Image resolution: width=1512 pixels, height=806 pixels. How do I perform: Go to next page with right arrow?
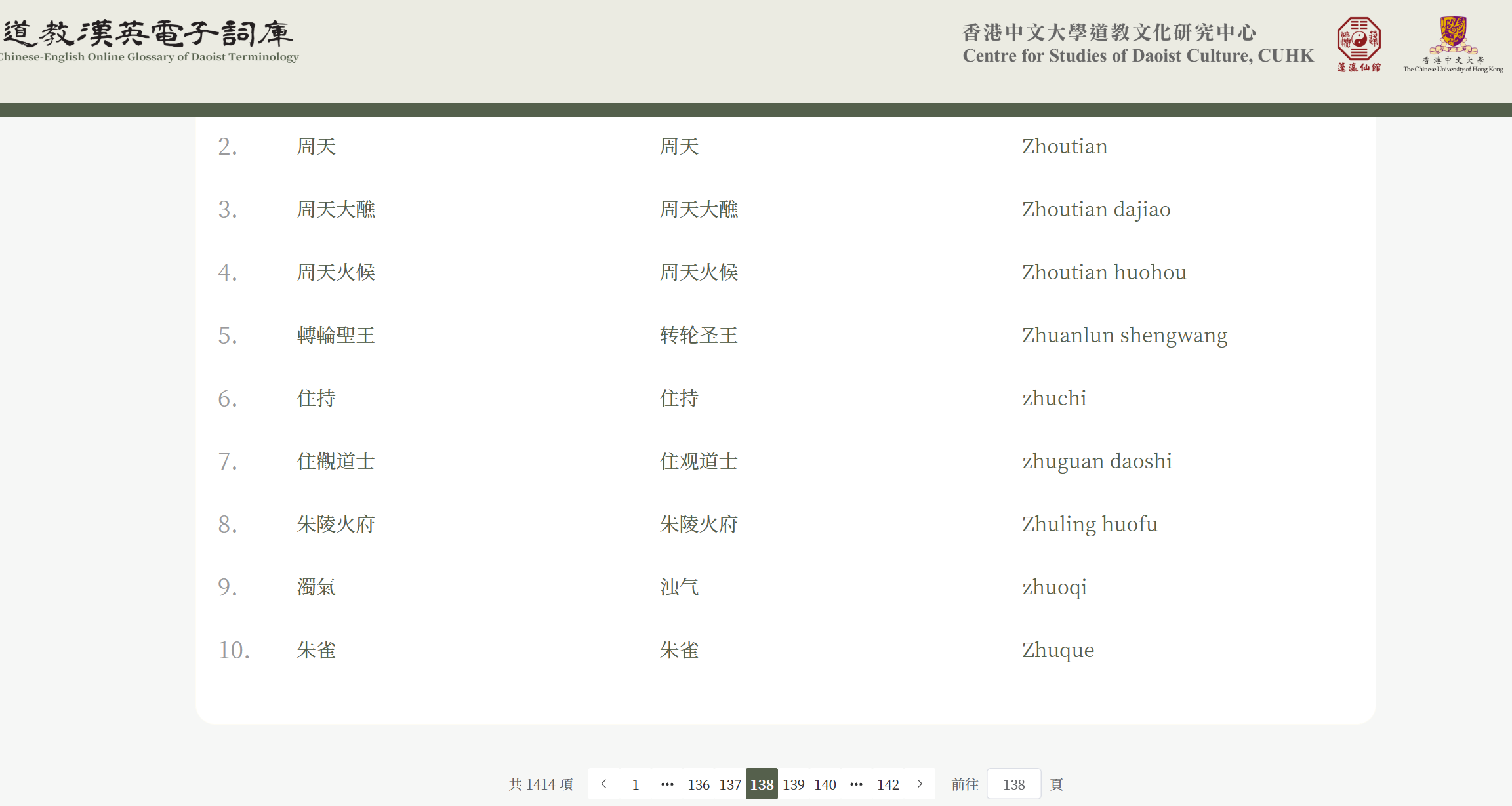pos(920,784)
